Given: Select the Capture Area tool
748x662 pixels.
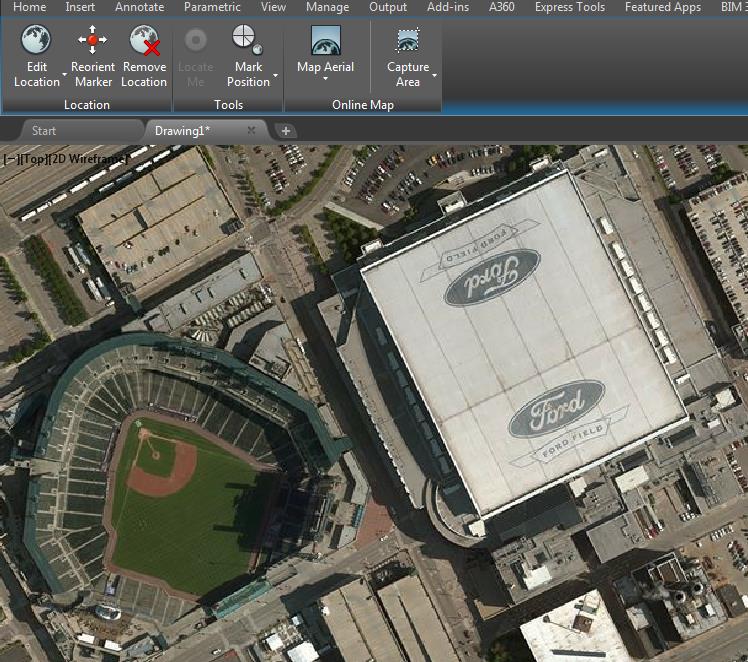Looking at the screenshot, I should coord(407,42).
